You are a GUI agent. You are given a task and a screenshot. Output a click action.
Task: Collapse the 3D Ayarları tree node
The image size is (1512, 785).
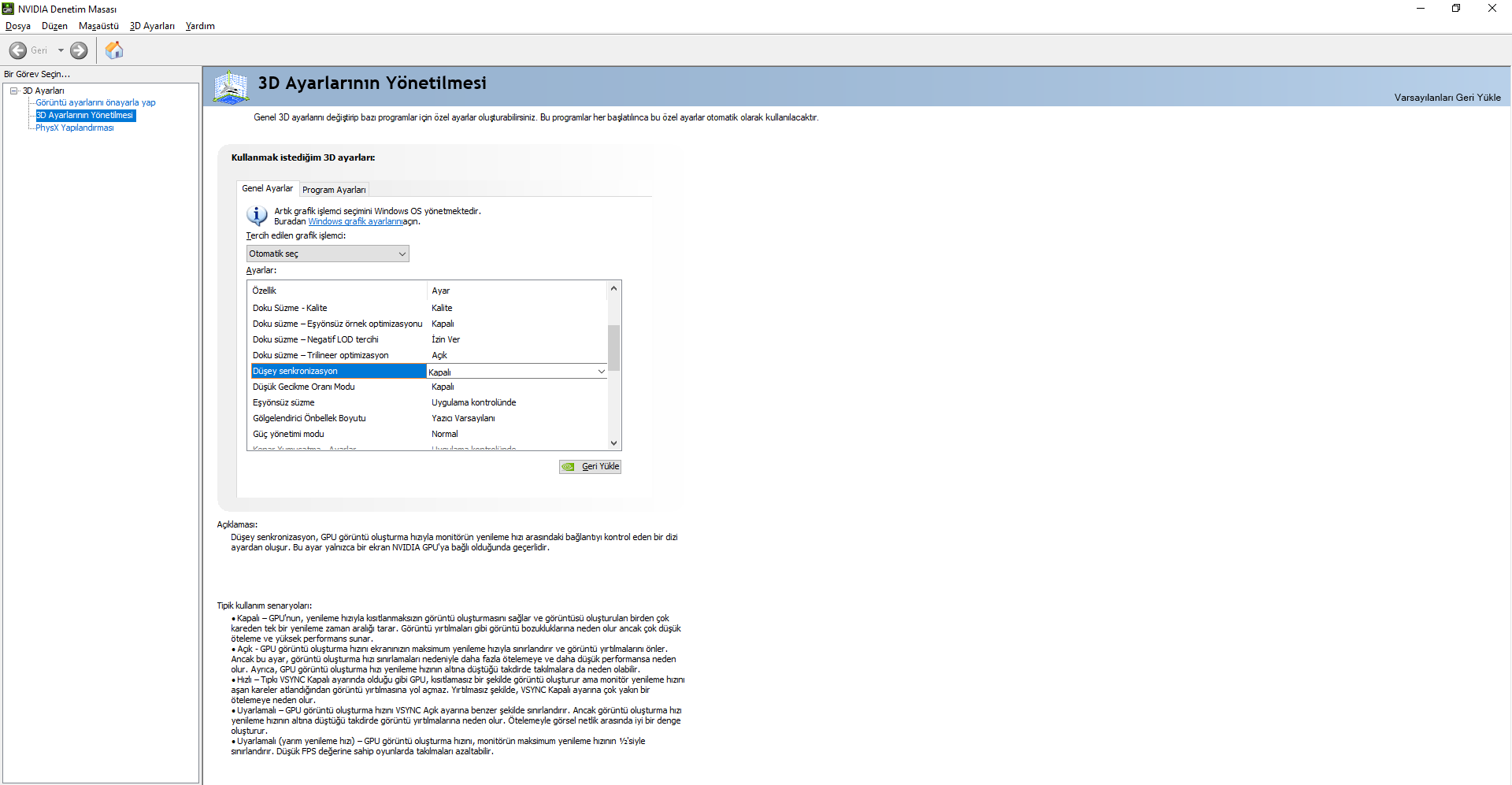(x=14, y=91)
